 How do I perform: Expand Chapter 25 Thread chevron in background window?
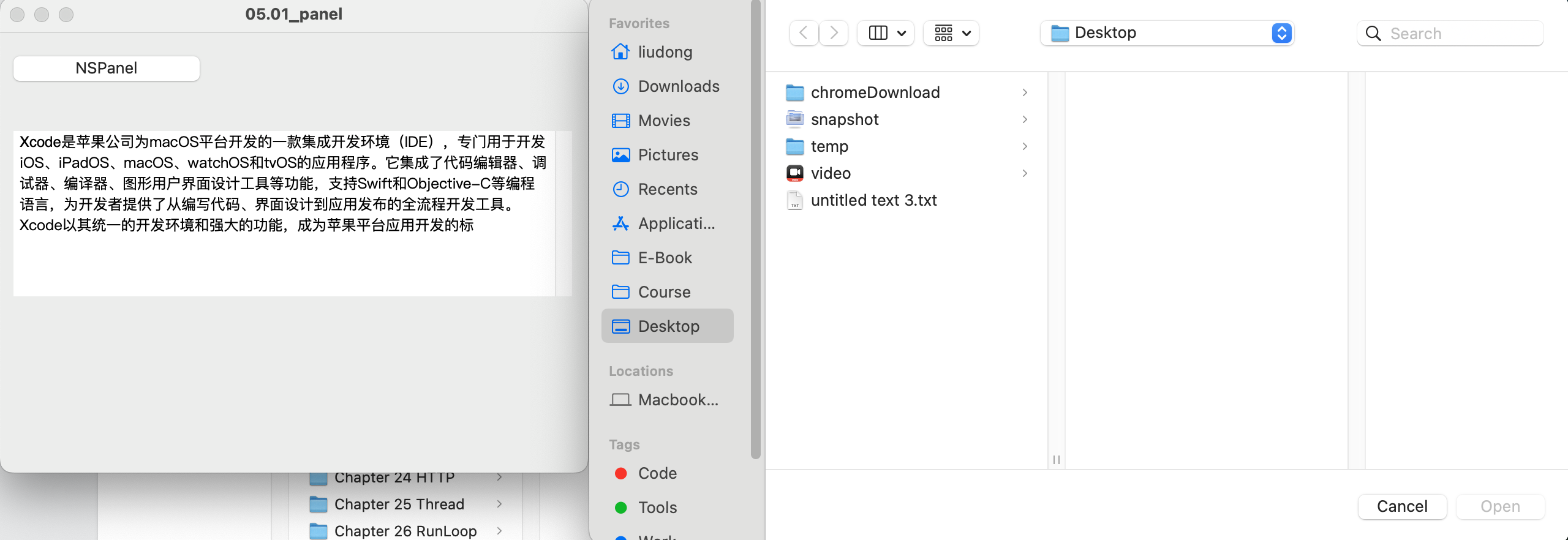point(500,504)
